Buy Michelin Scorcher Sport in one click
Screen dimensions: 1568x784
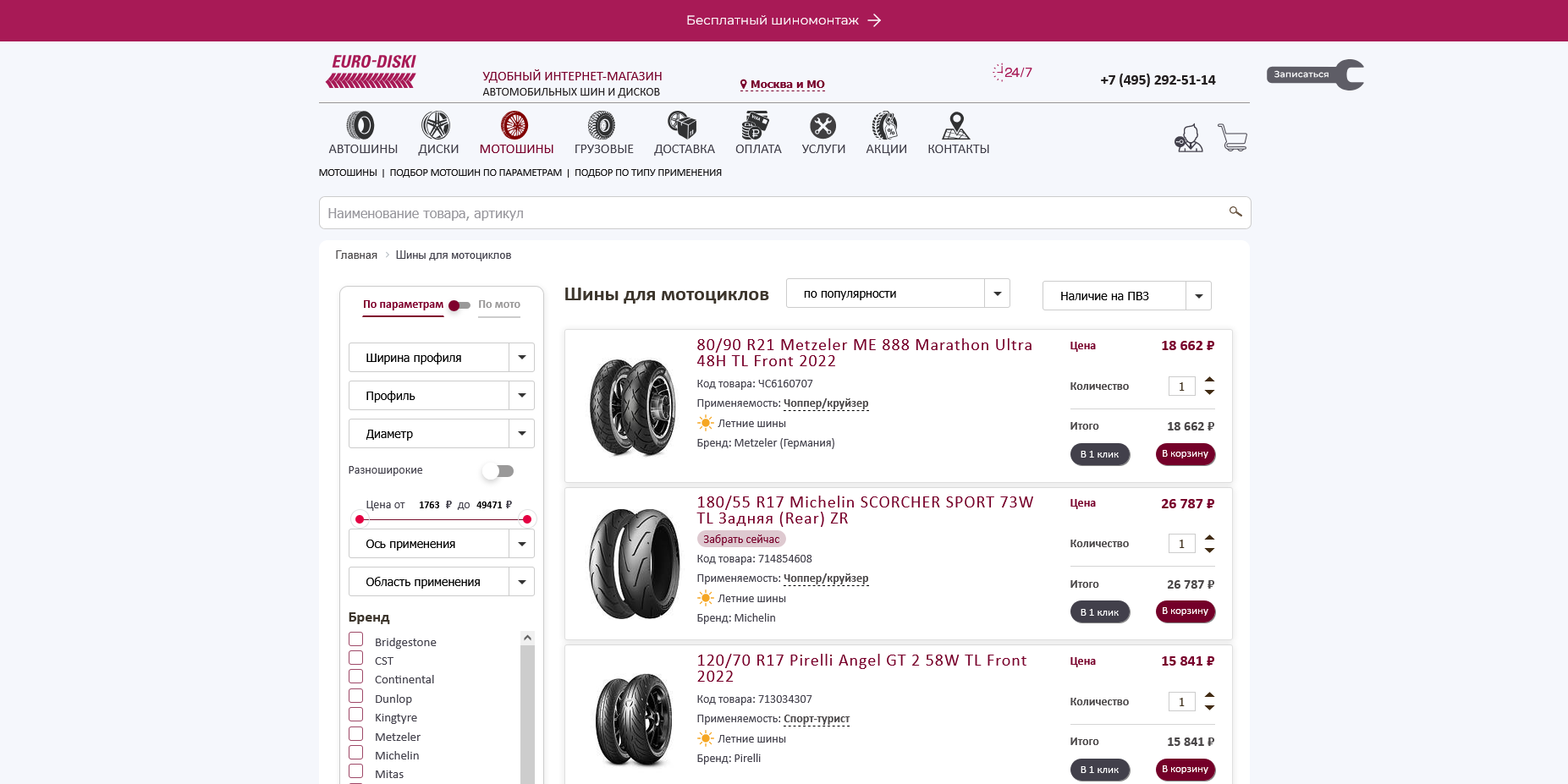pos(1100,612)
